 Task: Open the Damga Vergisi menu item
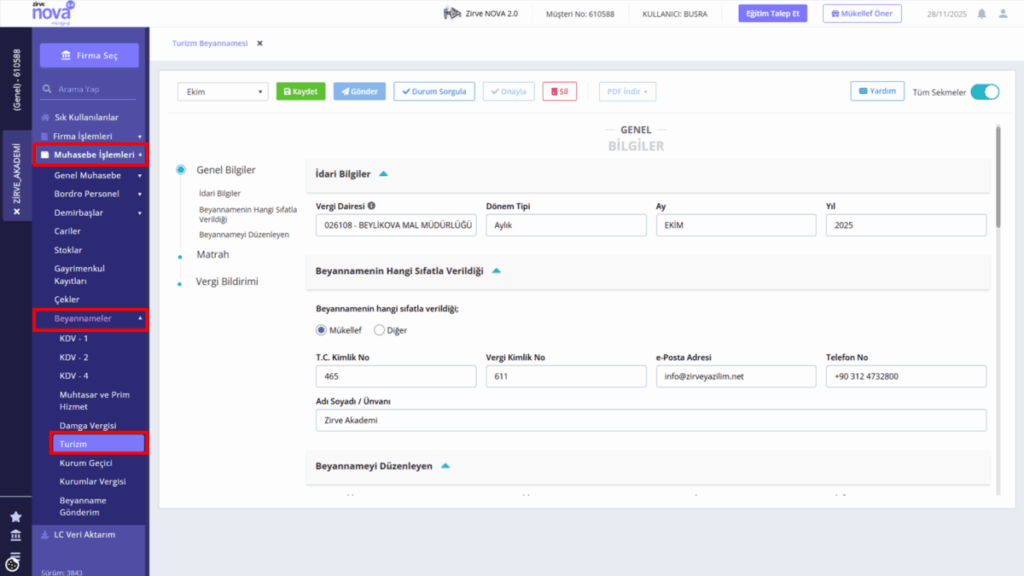(88, 426)
